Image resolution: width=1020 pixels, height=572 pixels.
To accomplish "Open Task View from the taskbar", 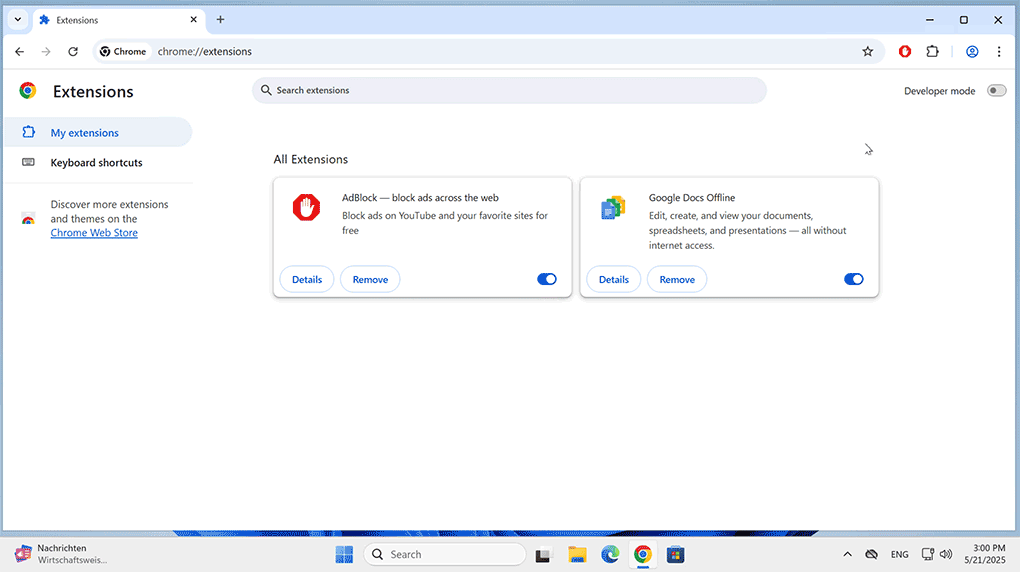I will pyautogui.click(x=543, y=554).
